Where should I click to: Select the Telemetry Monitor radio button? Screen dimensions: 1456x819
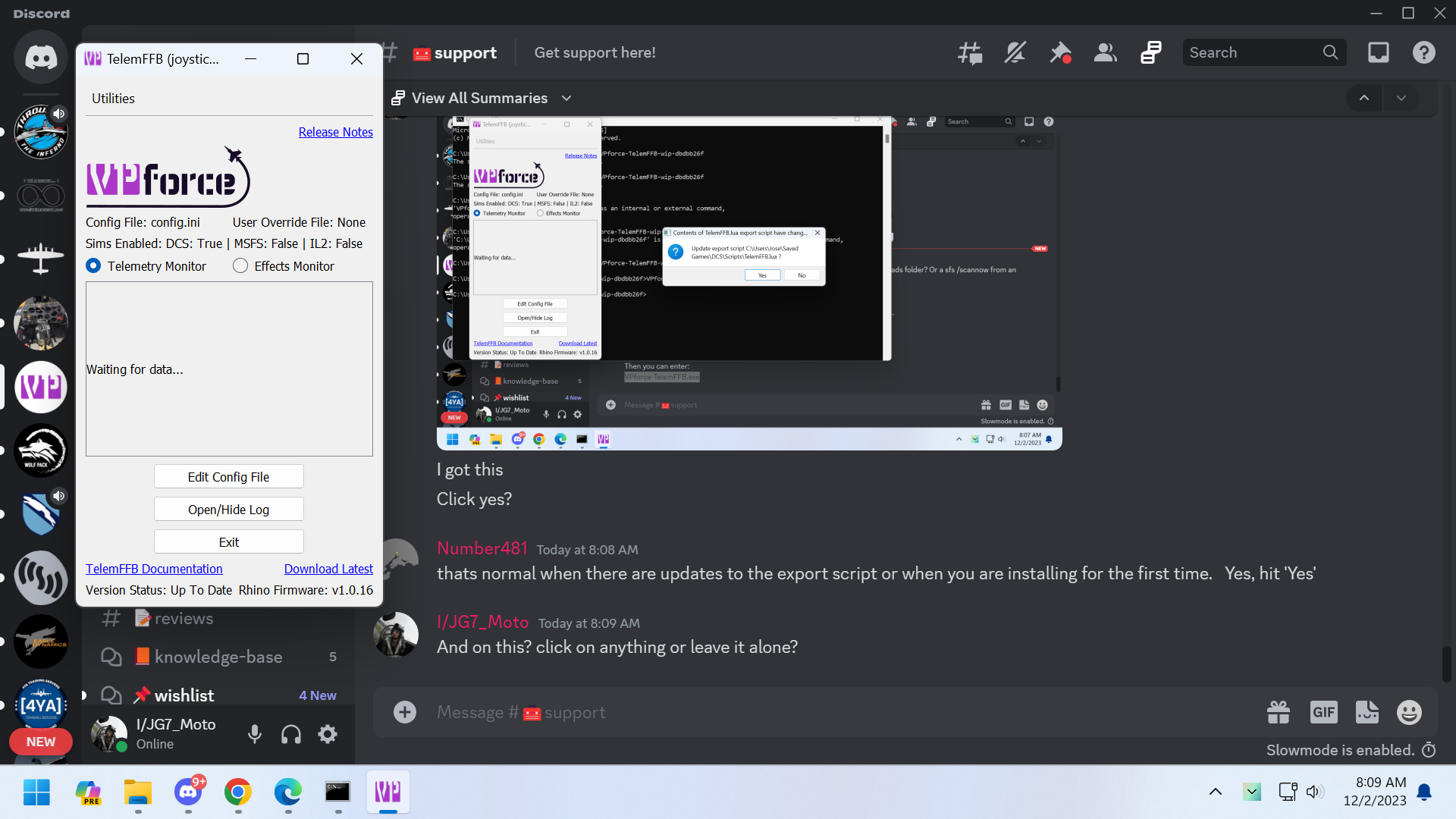coord(94,266)
